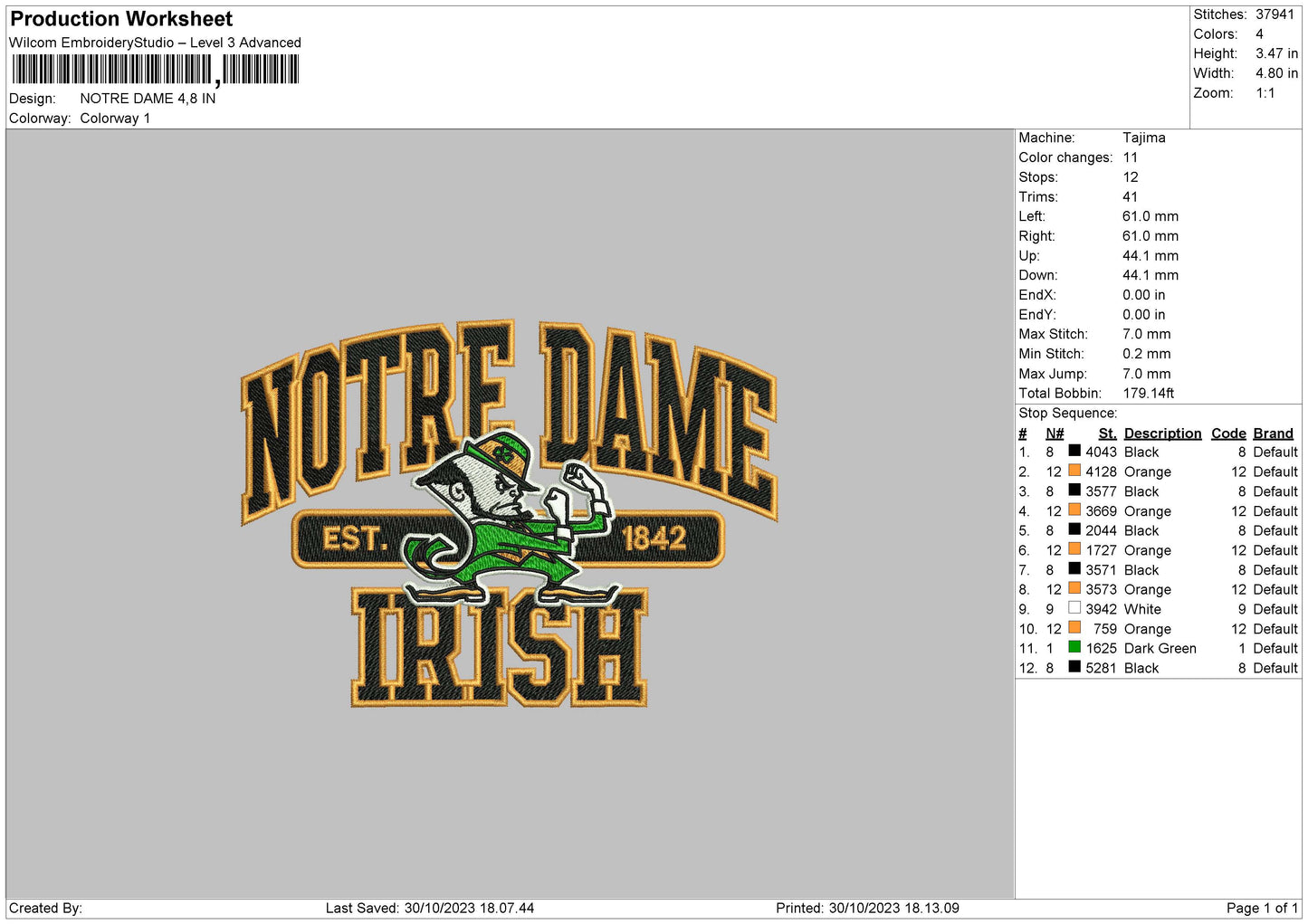The image size is (1308, 924).
Task: Click the 'Description' column header
Action: click(1162, 433)
